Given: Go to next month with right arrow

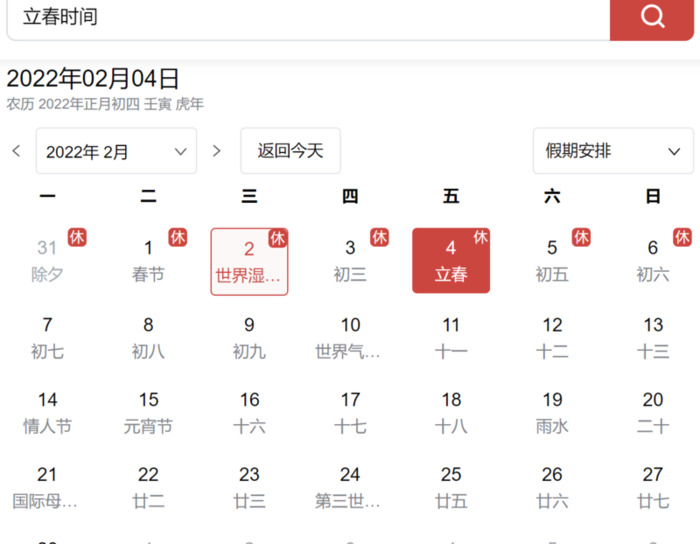Looking at the screenshot, I should (x=217, y=151).
